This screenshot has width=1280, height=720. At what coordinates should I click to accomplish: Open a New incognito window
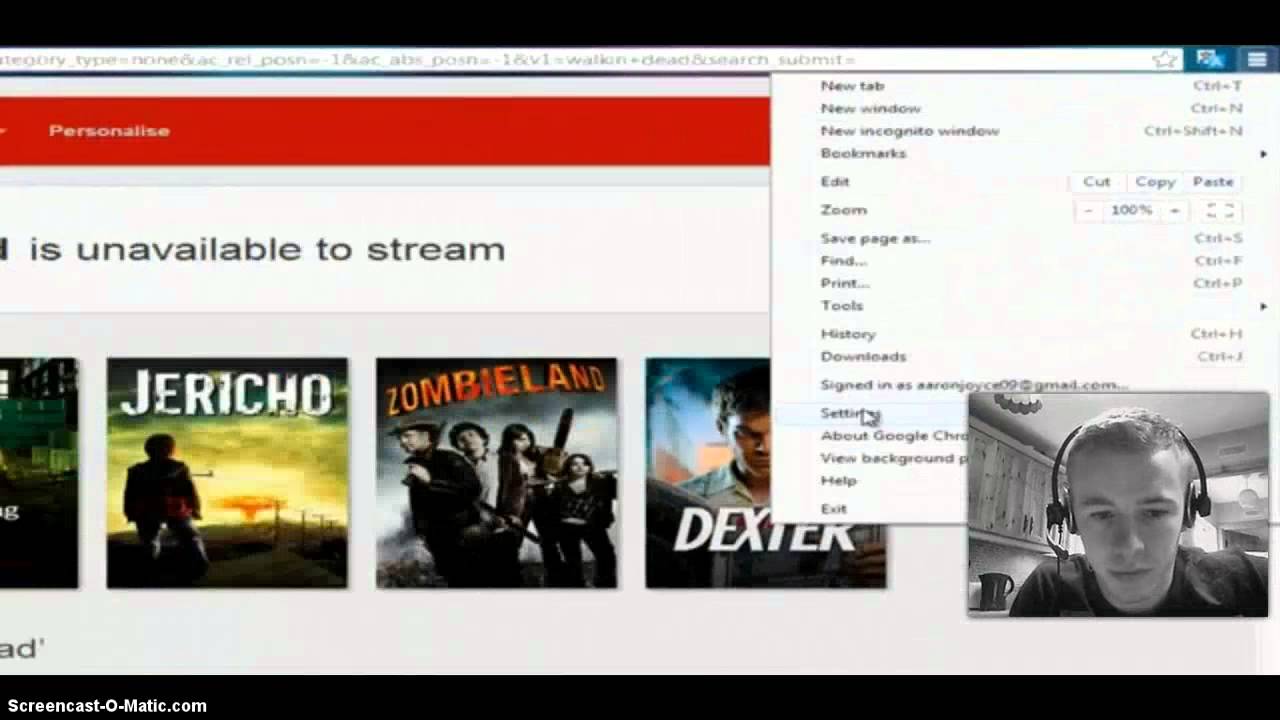coord(1025,131)
